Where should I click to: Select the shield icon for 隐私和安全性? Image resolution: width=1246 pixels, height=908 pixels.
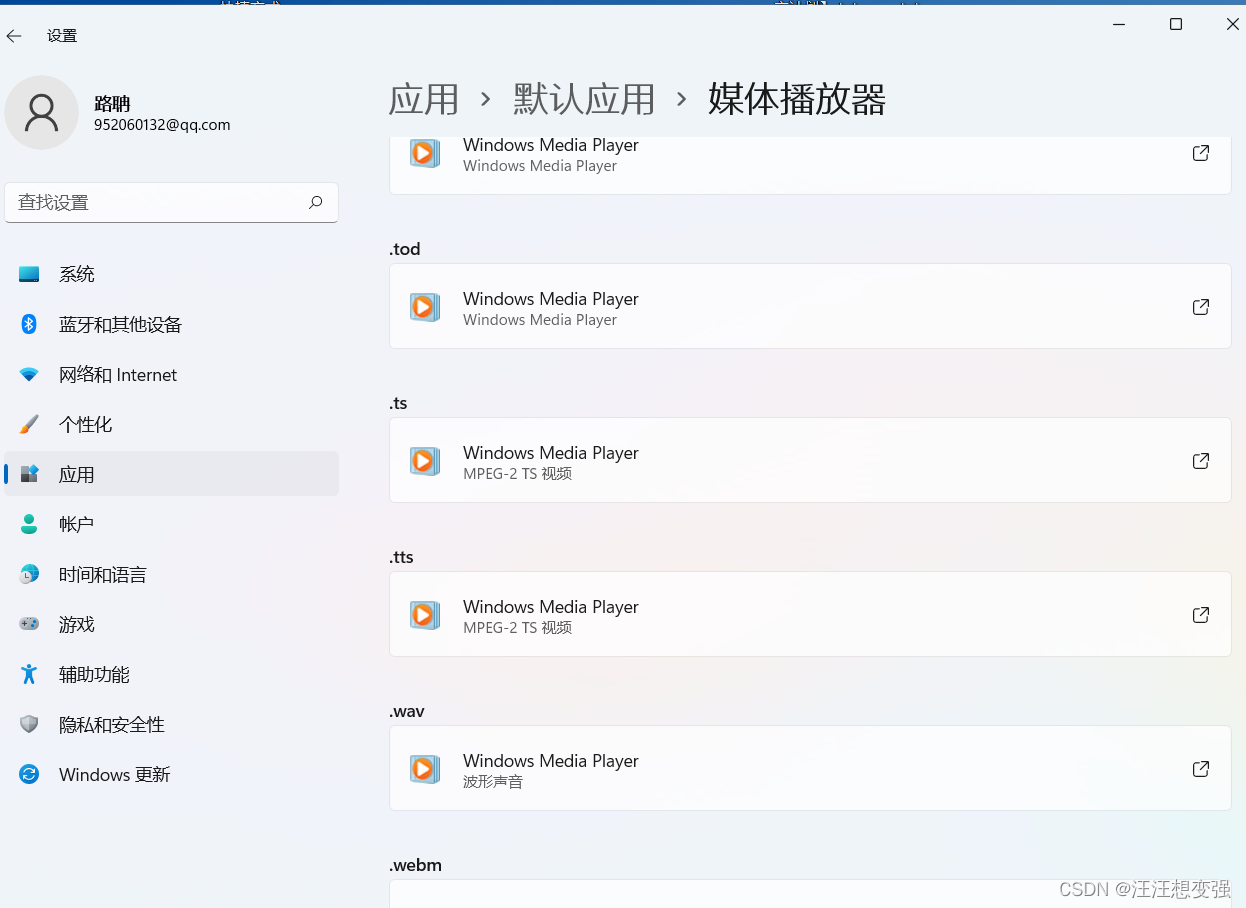coord(29,724)
